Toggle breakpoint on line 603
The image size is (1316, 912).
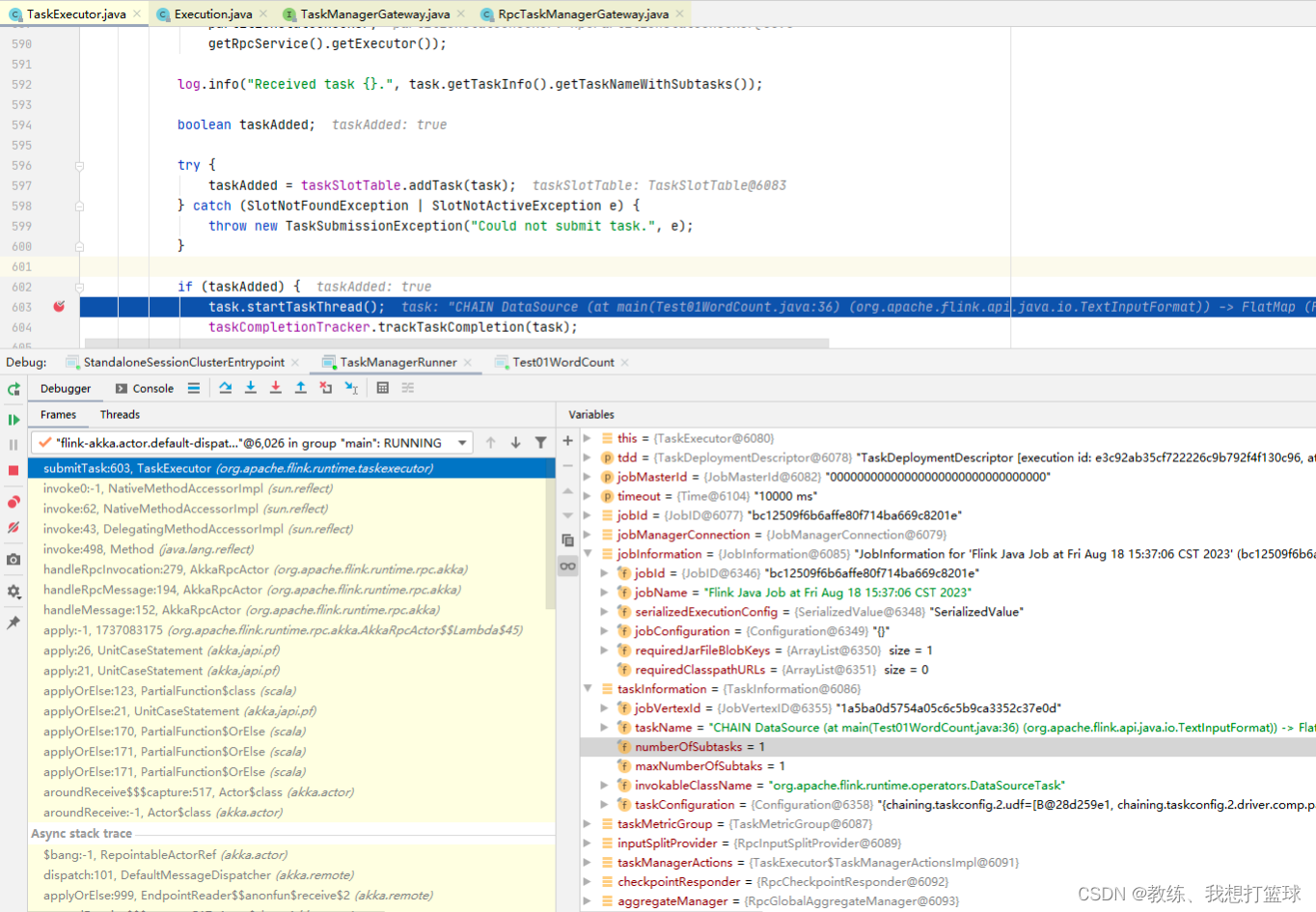(x=59, y=307)
